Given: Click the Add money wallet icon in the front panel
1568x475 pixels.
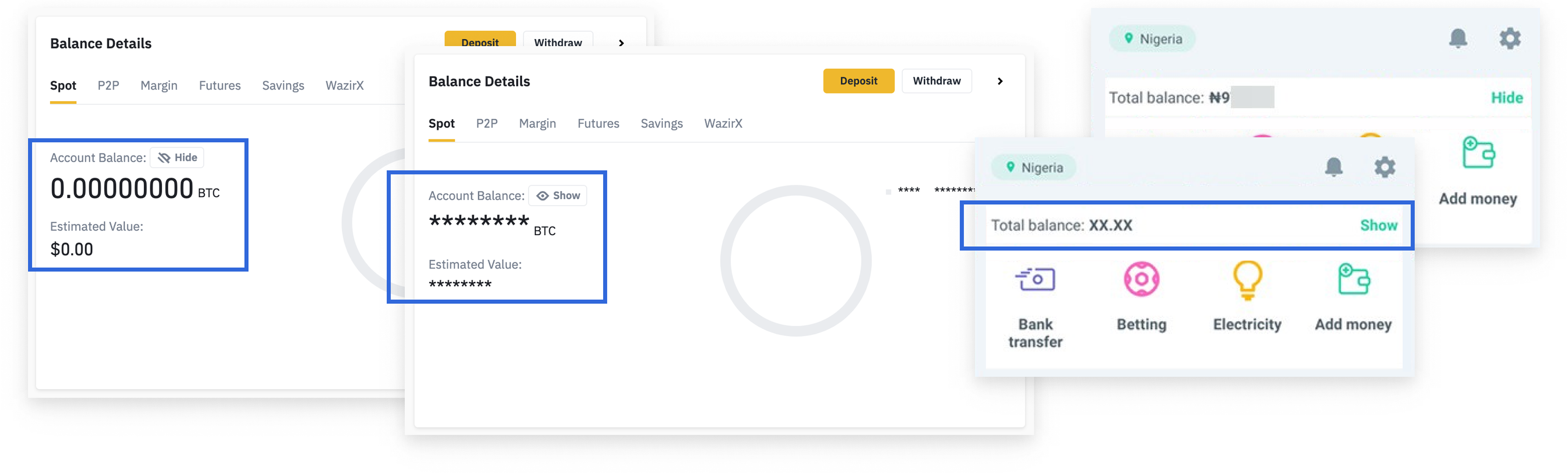Looking at the screenshot, I should click(x=1353, y=279).
